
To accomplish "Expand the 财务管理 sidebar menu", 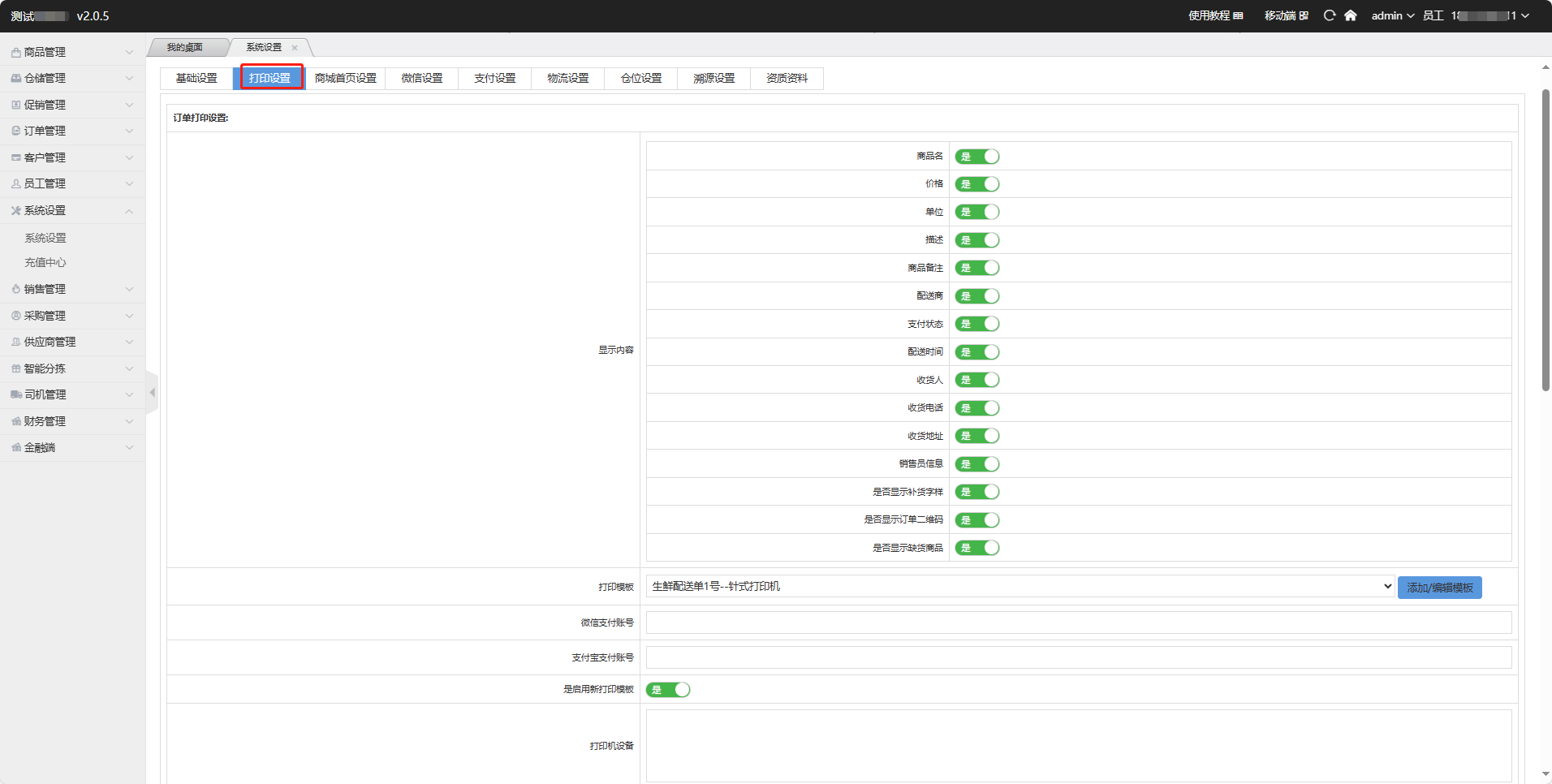I will pos(71,421).
